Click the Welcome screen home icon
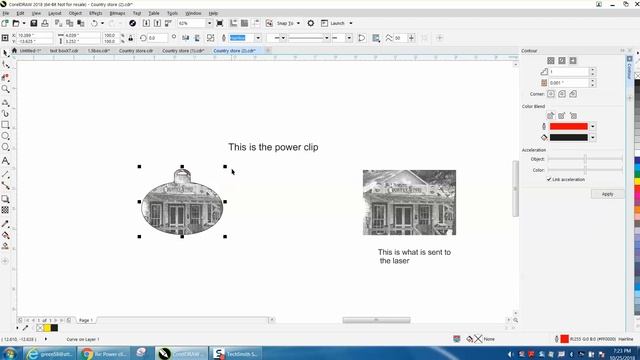Viewport: 640px width, 360px height. coord(14,51)
